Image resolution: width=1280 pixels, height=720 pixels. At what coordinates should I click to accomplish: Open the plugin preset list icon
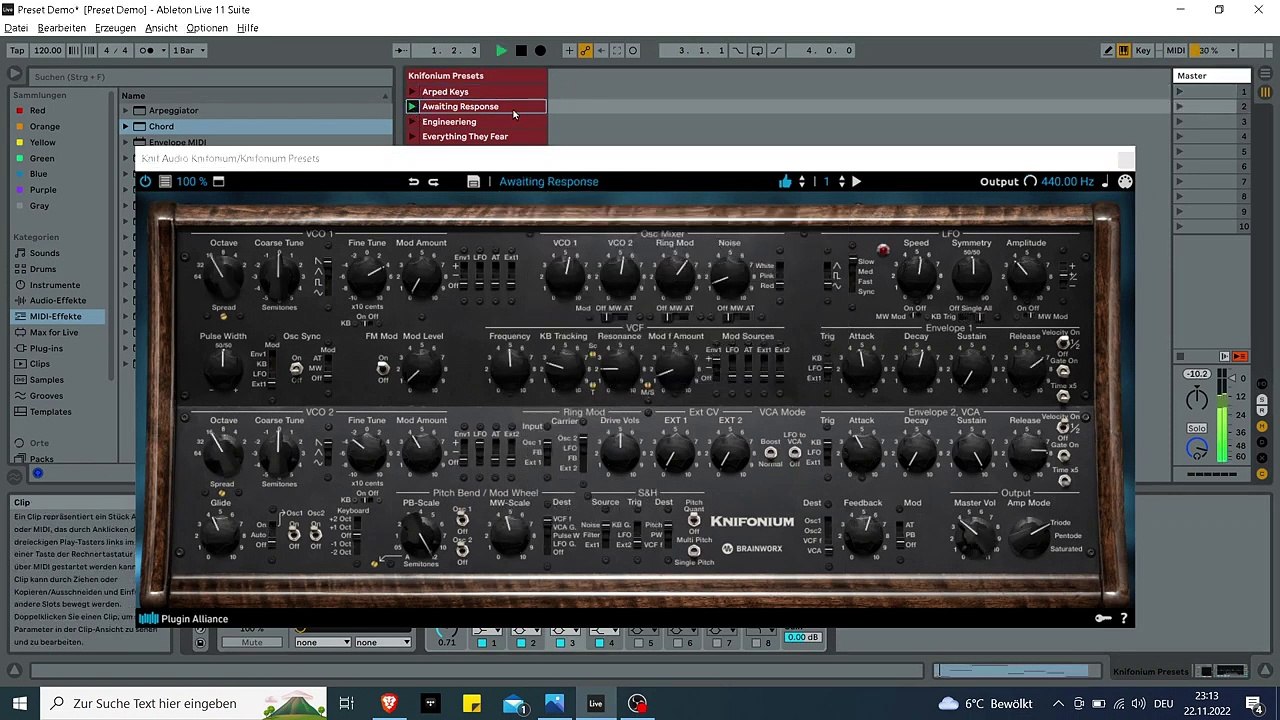166,182
